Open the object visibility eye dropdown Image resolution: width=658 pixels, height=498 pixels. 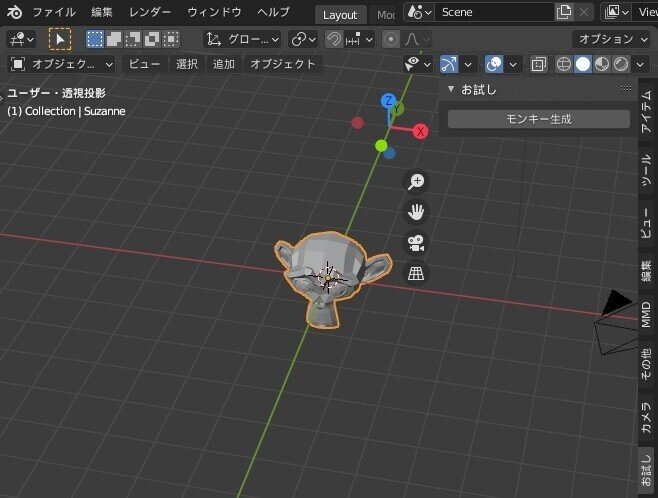[x=418, y=64]
